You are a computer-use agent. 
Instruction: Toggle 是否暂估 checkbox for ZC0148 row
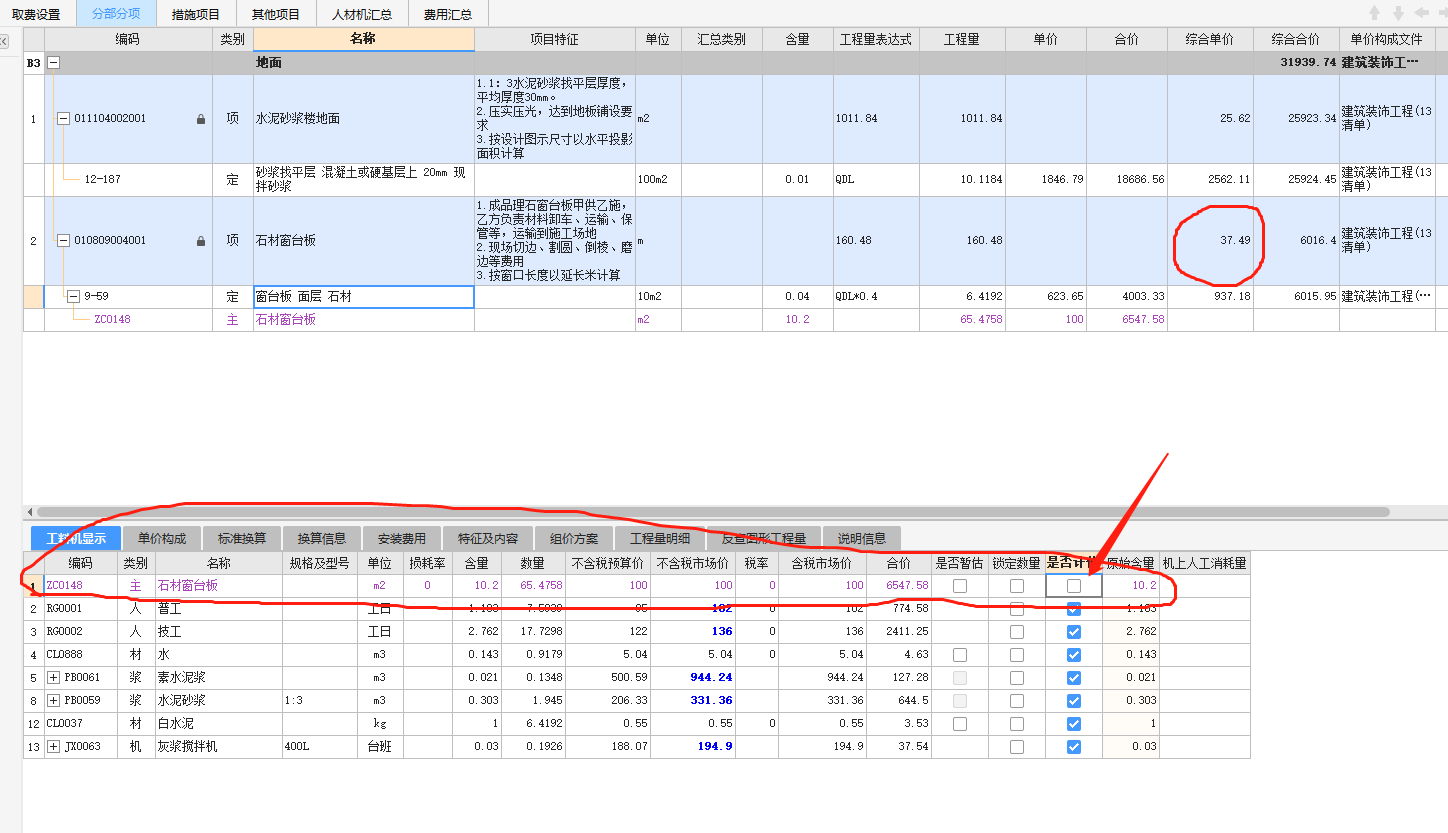(x=960, y=586)
